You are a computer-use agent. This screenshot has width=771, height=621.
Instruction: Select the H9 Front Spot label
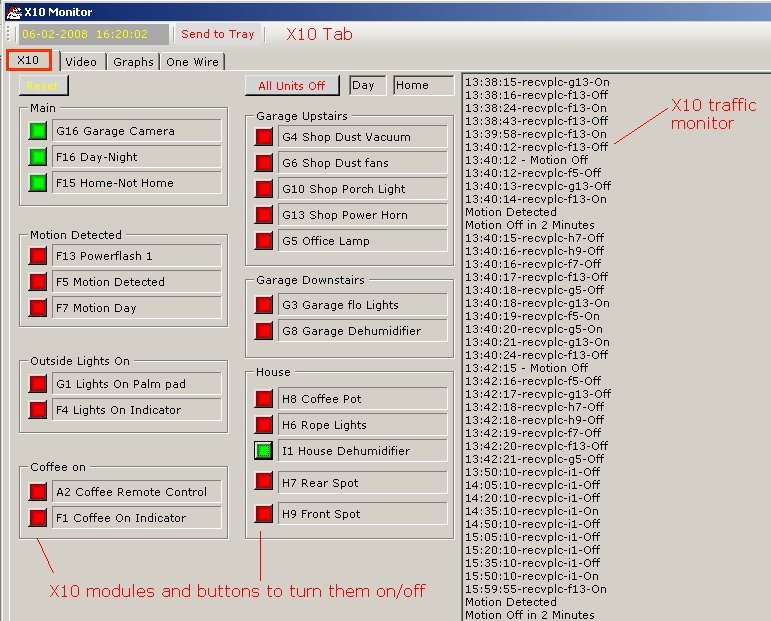pos(363,514)
